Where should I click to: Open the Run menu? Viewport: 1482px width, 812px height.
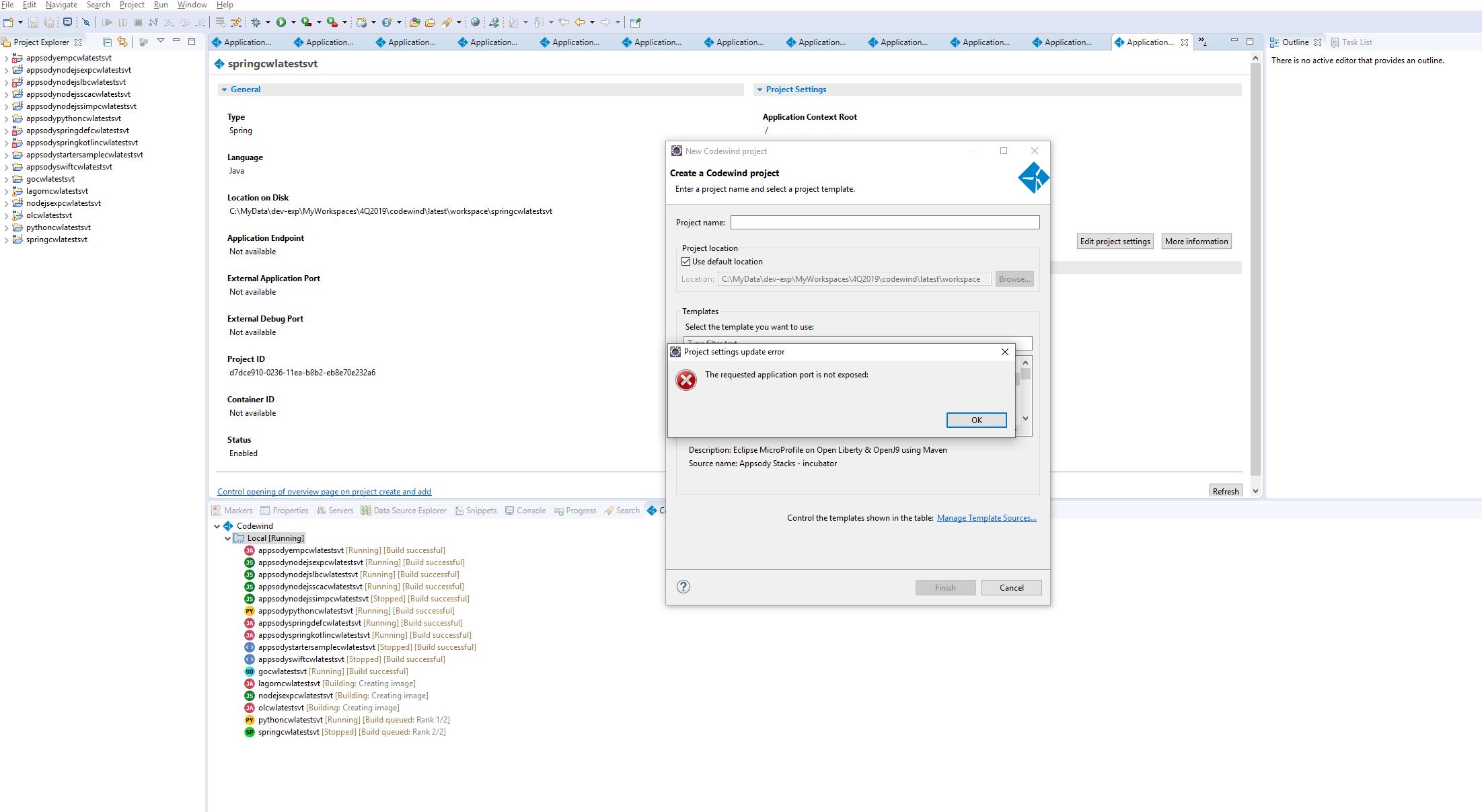pos(160,5)
